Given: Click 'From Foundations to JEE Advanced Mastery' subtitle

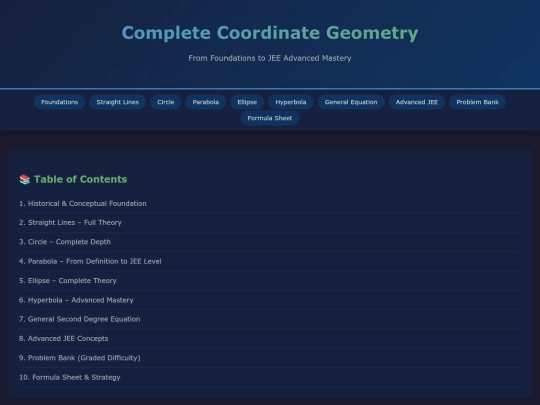Looking at the screenshot, I should point(270,58).
